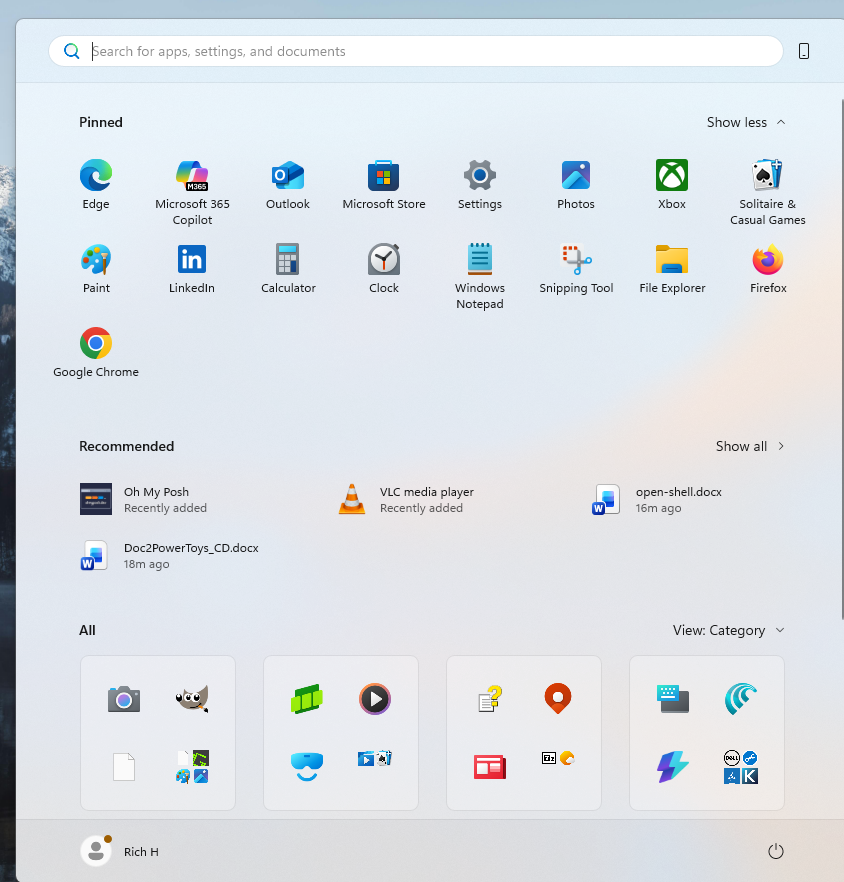Open the teal wave app icon
This screenshot has width=844, height=882.
740,699
